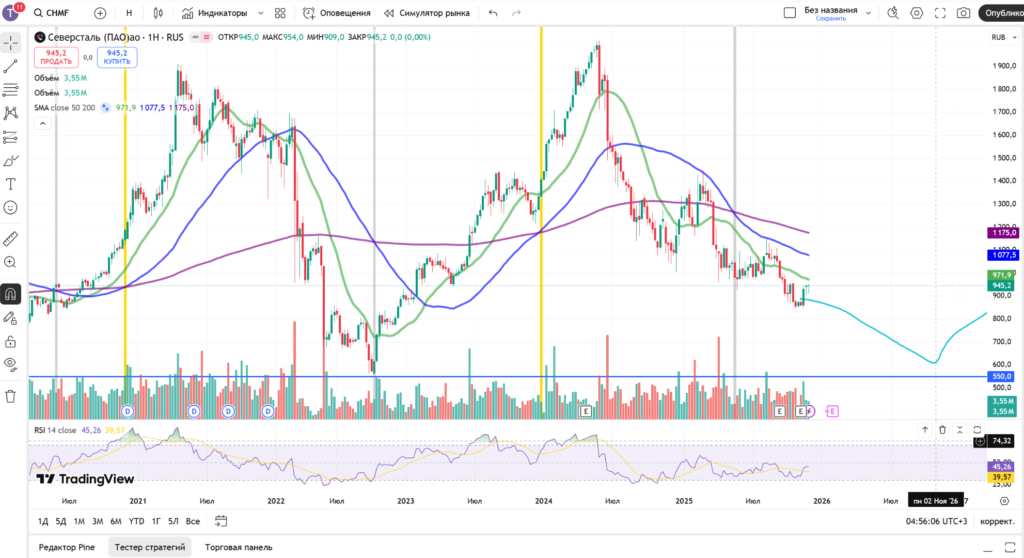Open the Fibonacci retracement tools

click(10, 90)
